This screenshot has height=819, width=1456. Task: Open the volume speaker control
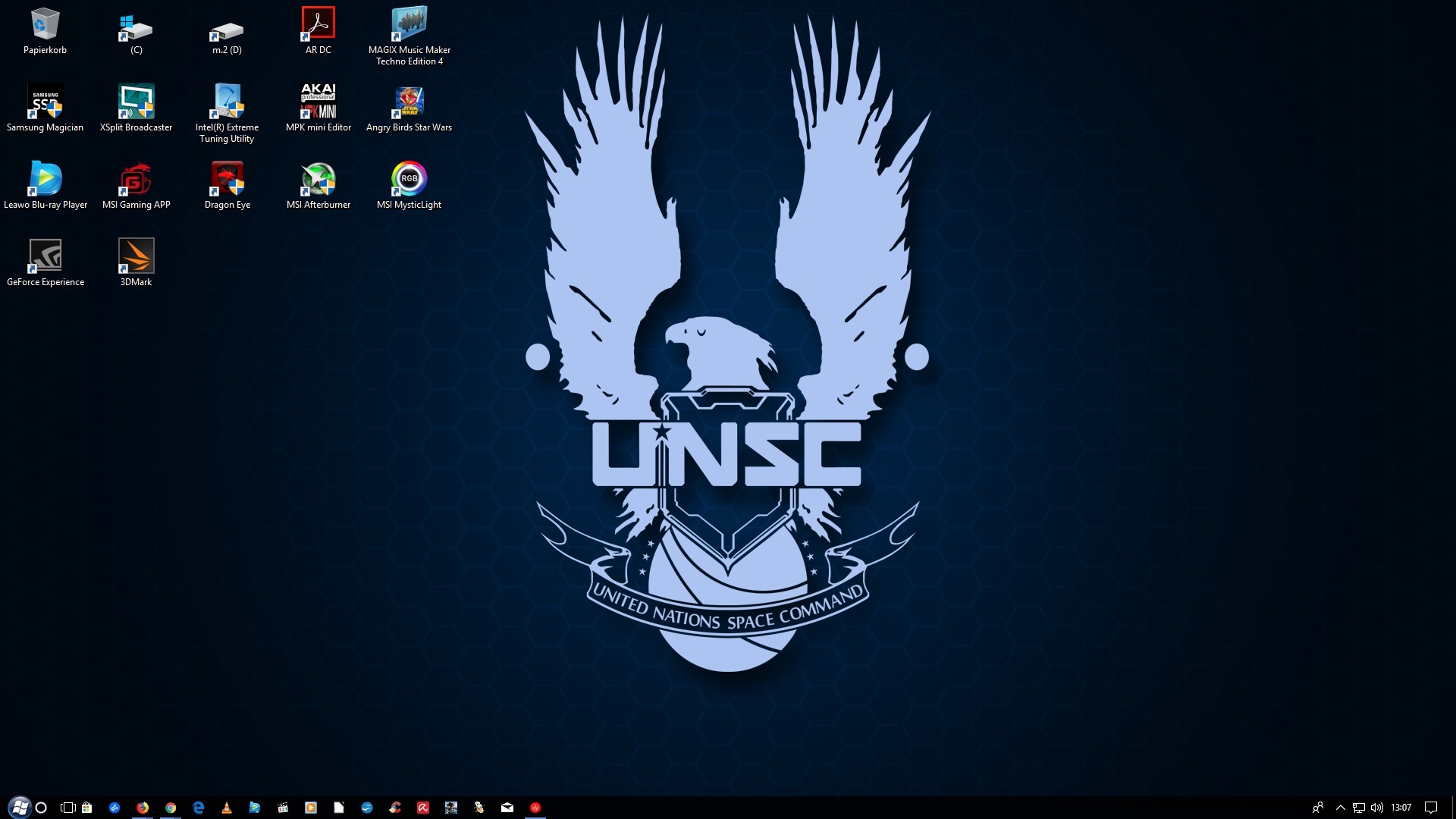coord(1377,808)
